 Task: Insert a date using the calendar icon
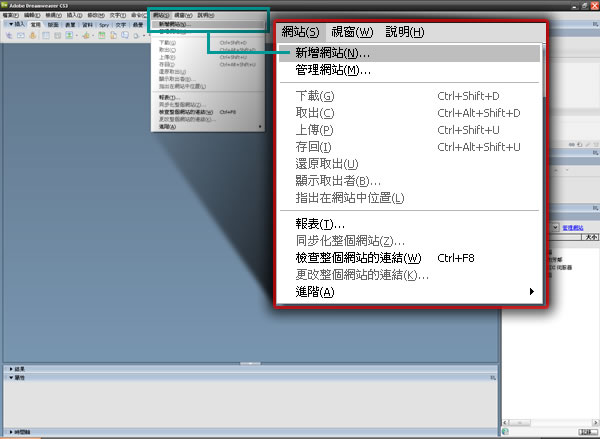coord(101,35)
